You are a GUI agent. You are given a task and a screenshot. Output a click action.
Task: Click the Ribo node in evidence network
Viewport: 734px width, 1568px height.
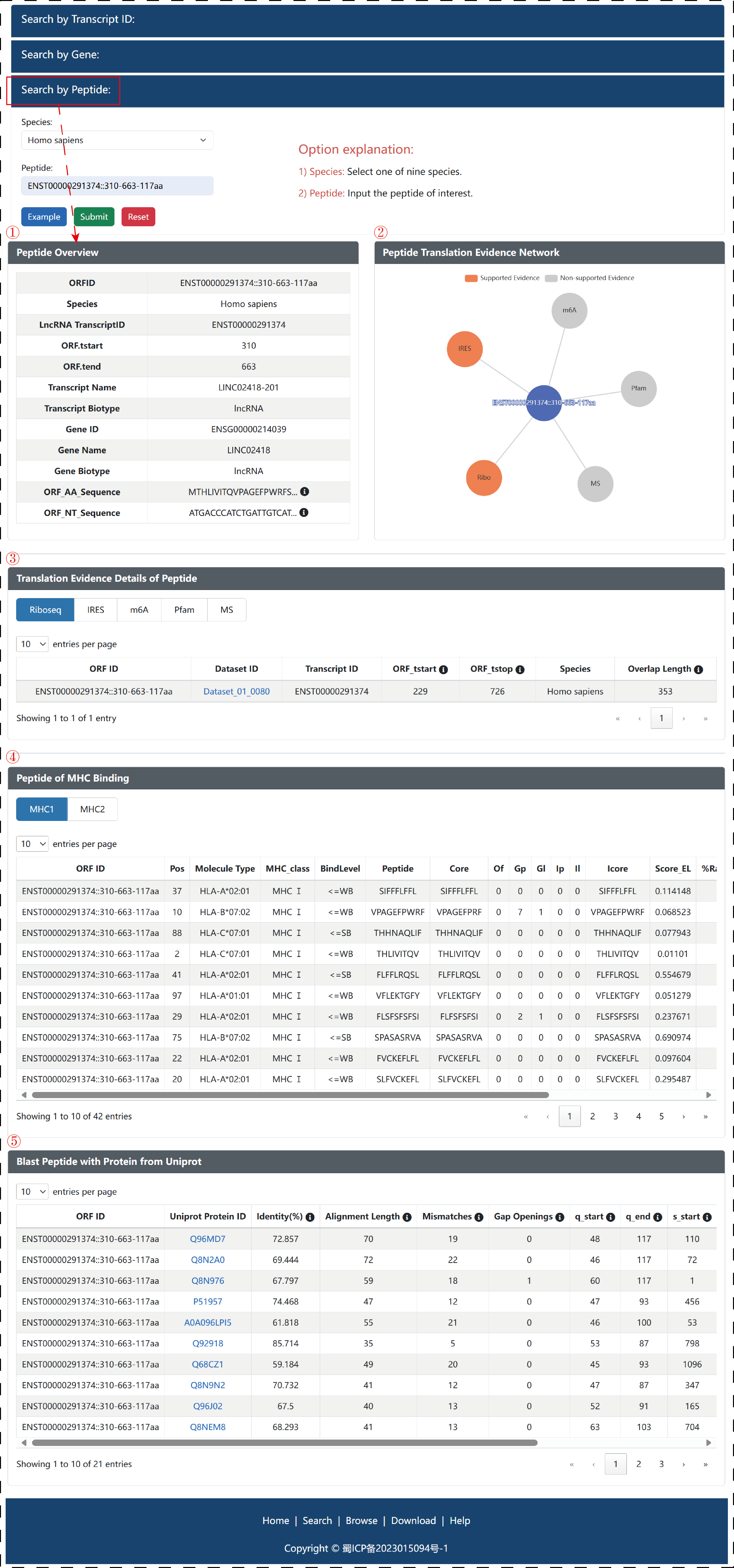pyautogui.click(x=484, y=478)
